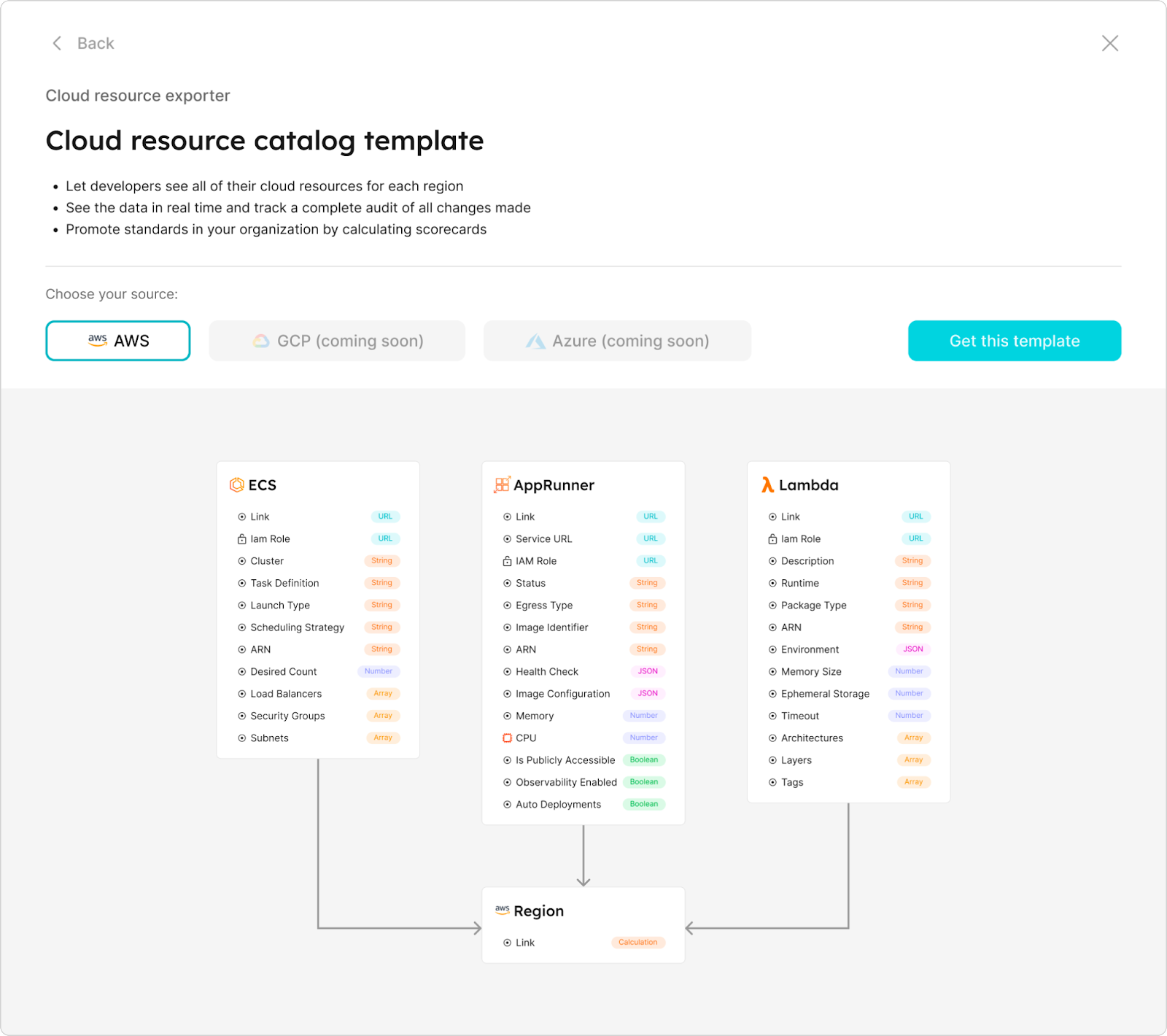The width and height of the screenshot is (1167, 1036).
Task: Click the Calculation tag on the Region card
Action: pos(638,943)
